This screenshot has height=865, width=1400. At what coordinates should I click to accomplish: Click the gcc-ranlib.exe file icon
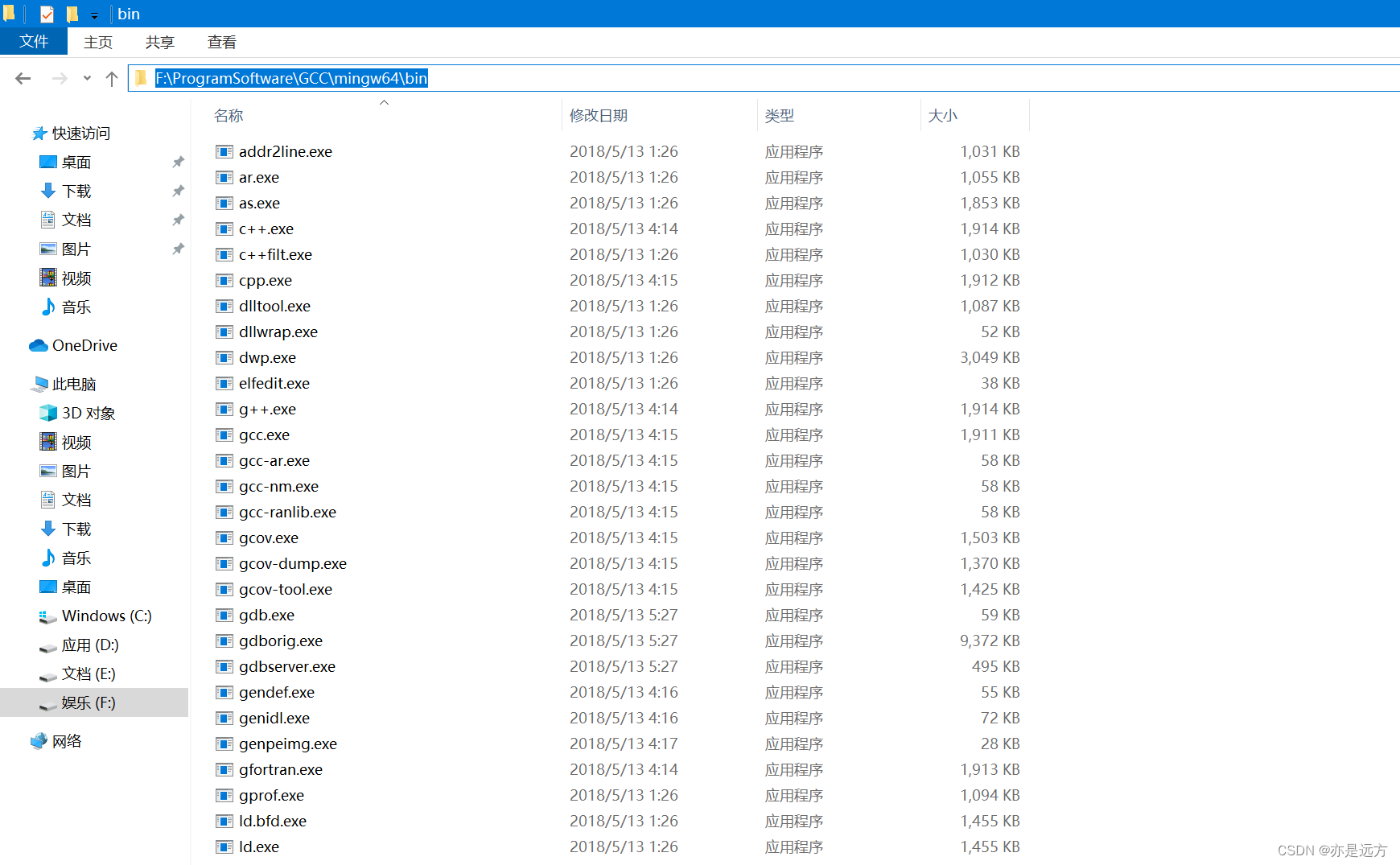coord(224,512)
